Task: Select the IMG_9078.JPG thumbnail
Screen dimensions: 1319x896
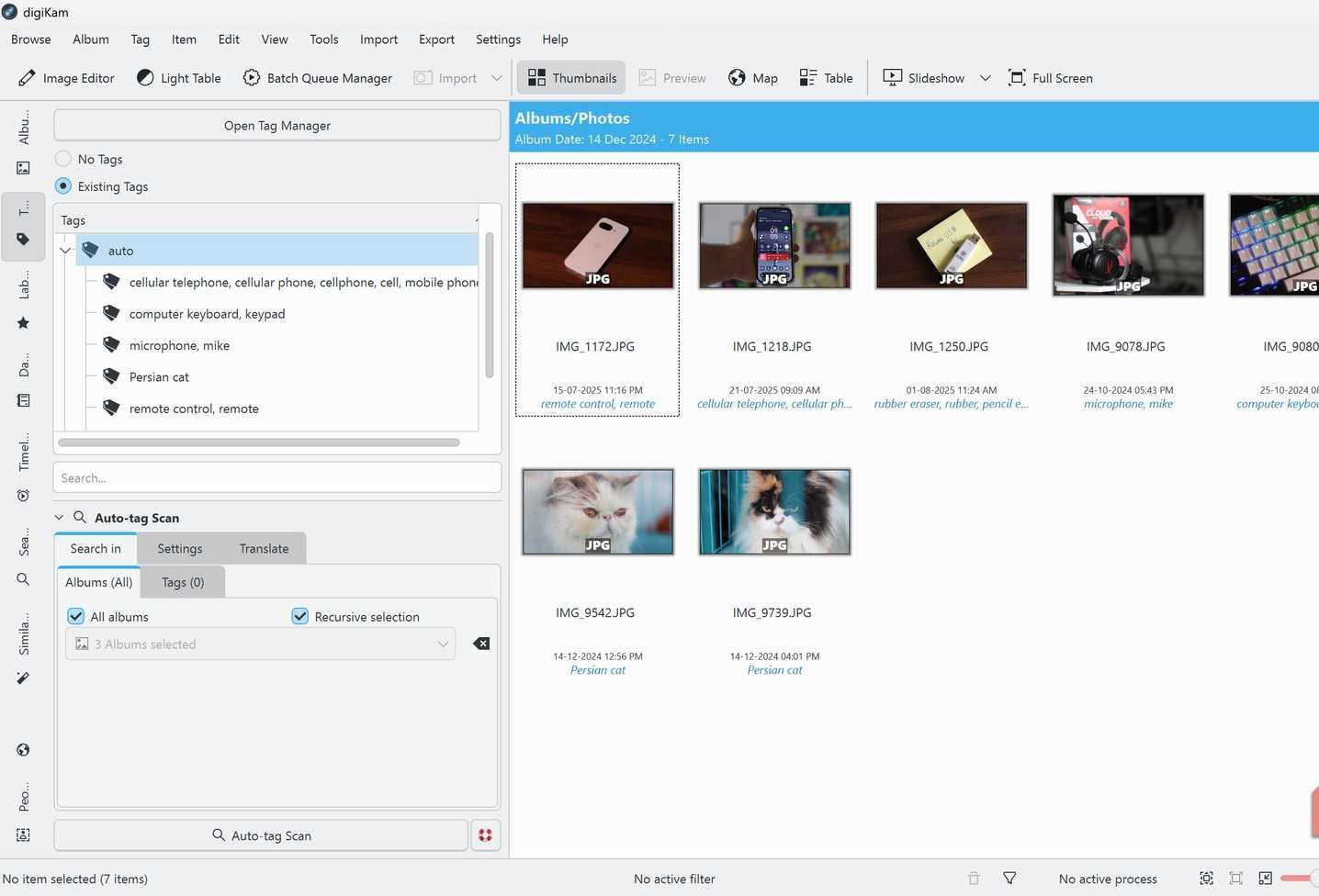Action: pyautogui.click(x=1127, y=245)
